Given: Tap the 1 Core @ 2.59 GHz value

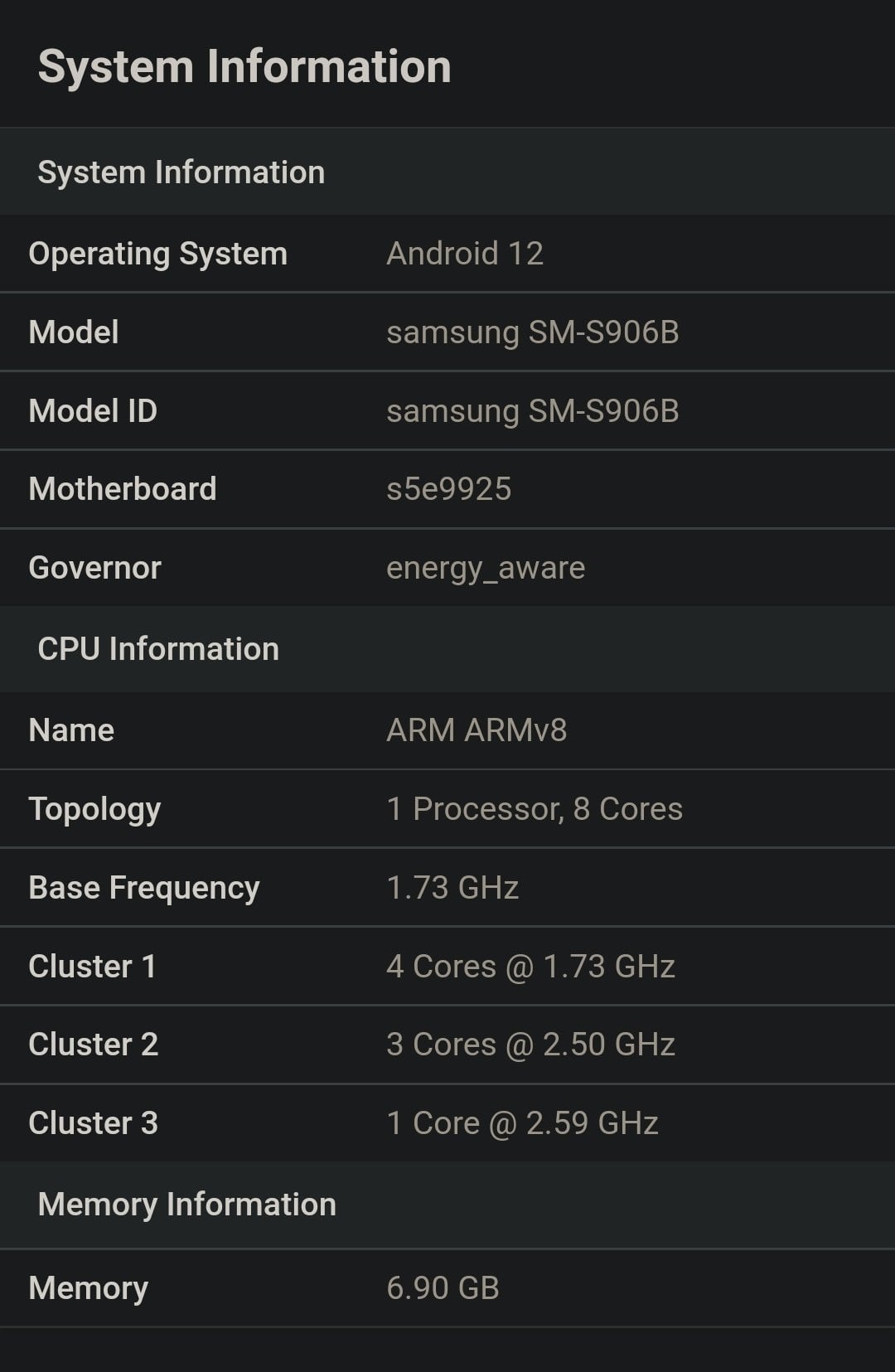Looking at the screenshot, I should point(522,1123).
